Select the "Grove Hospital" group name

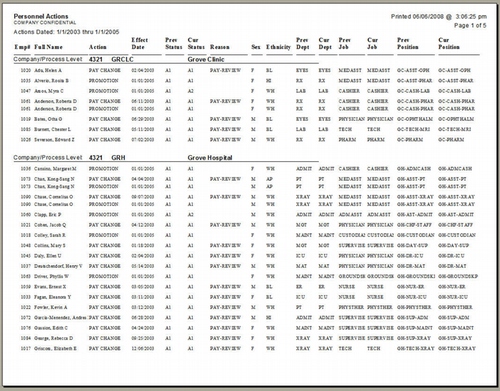click(210, 158)
